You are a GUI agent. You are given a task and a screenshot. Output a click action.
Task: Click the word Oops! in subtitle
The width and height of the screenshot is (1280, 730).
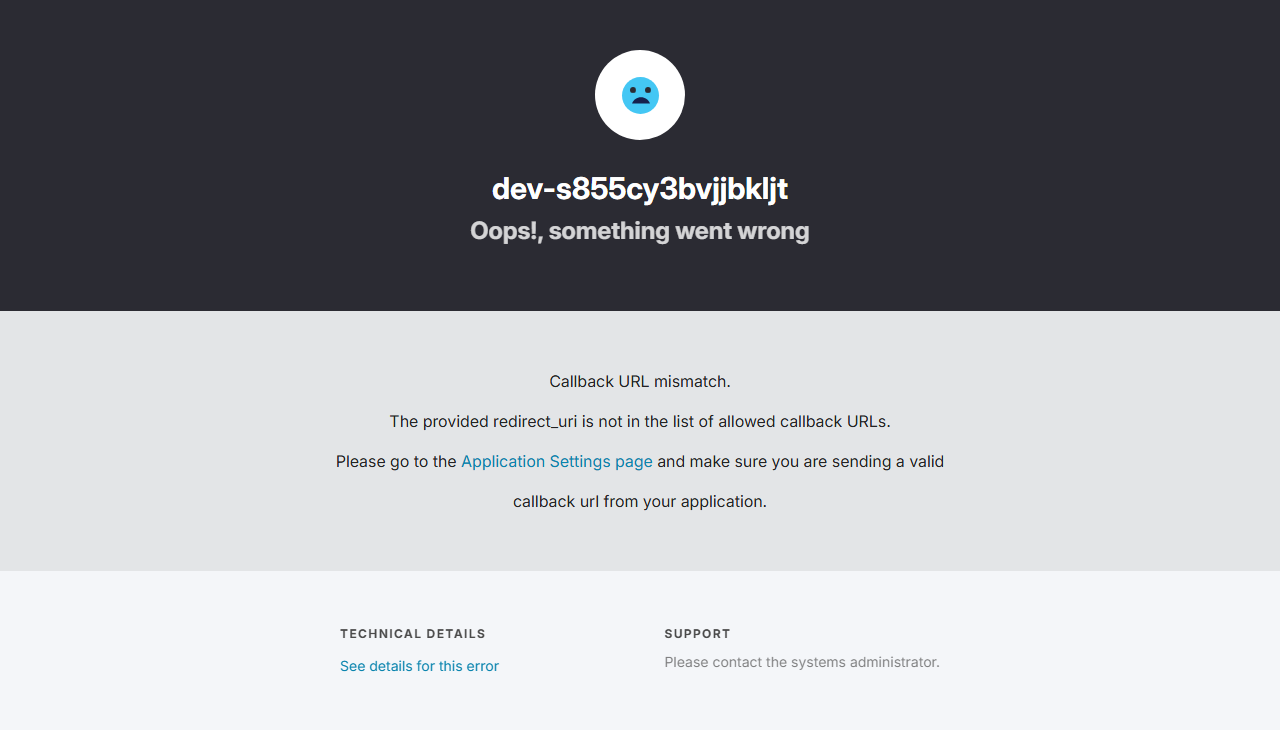coord(506,231)
